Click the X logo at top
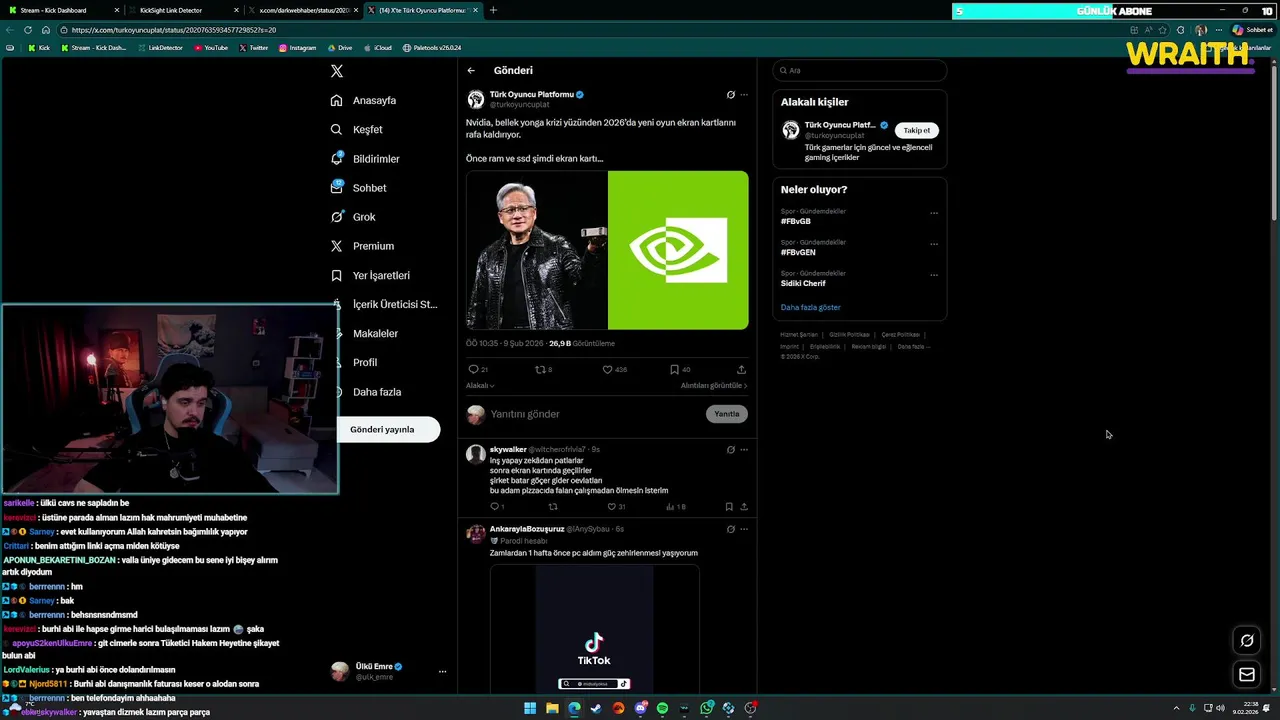1280x720 pixels. (x=337, y=71)
